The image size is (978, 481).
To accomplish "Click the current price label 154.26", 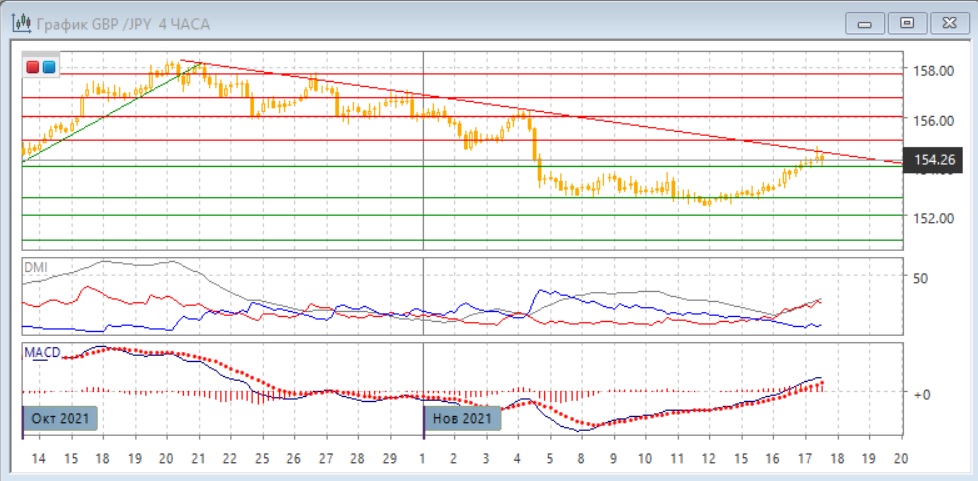I will tap(936, 160).
